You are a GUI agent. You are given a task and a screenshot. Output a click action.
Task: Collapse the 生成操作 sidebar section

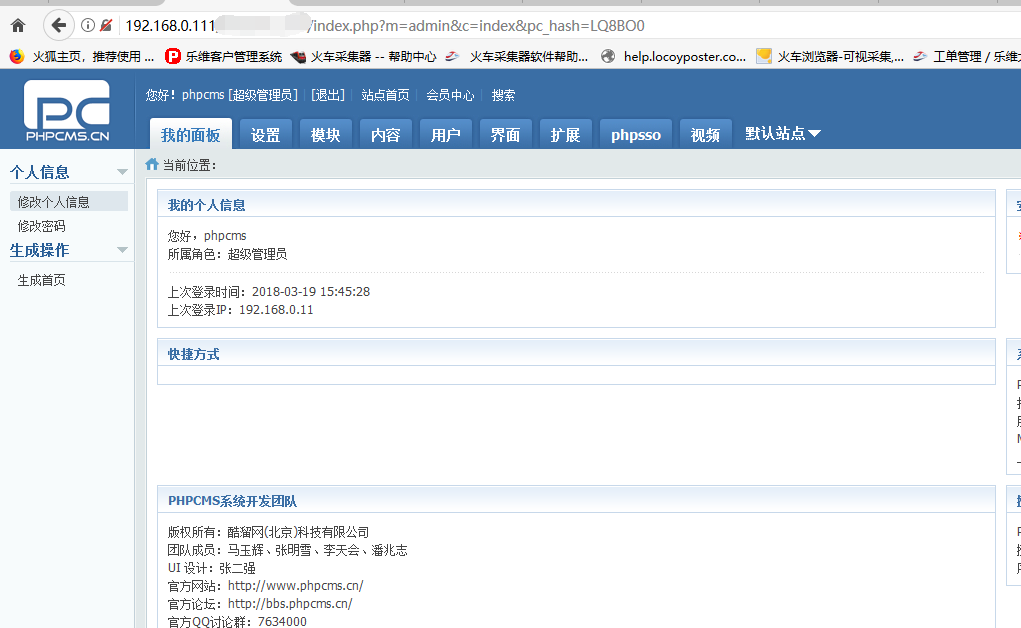click(122, 250)
